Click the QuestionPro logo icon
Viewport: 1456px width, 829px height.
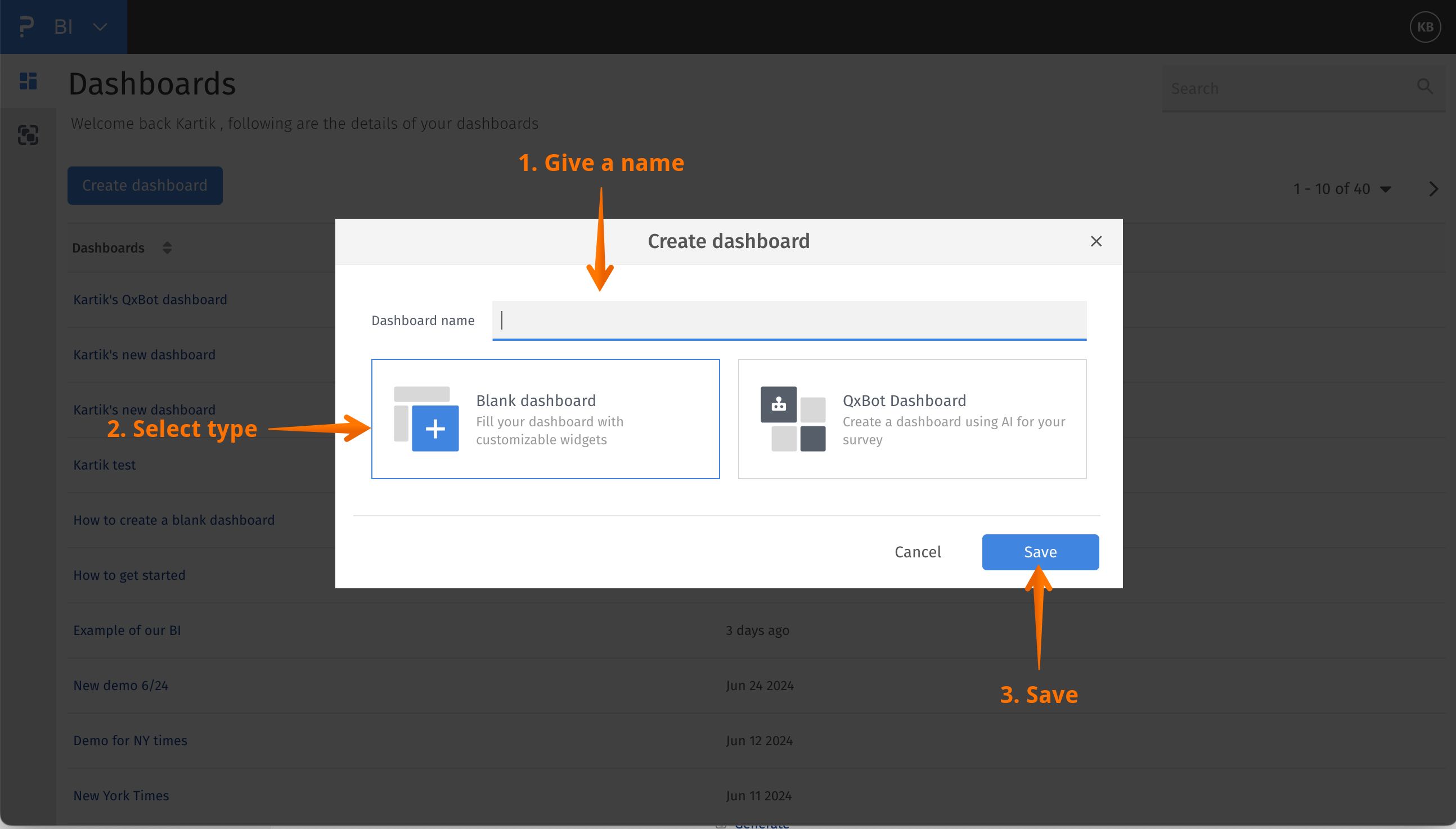click(26, 27)
